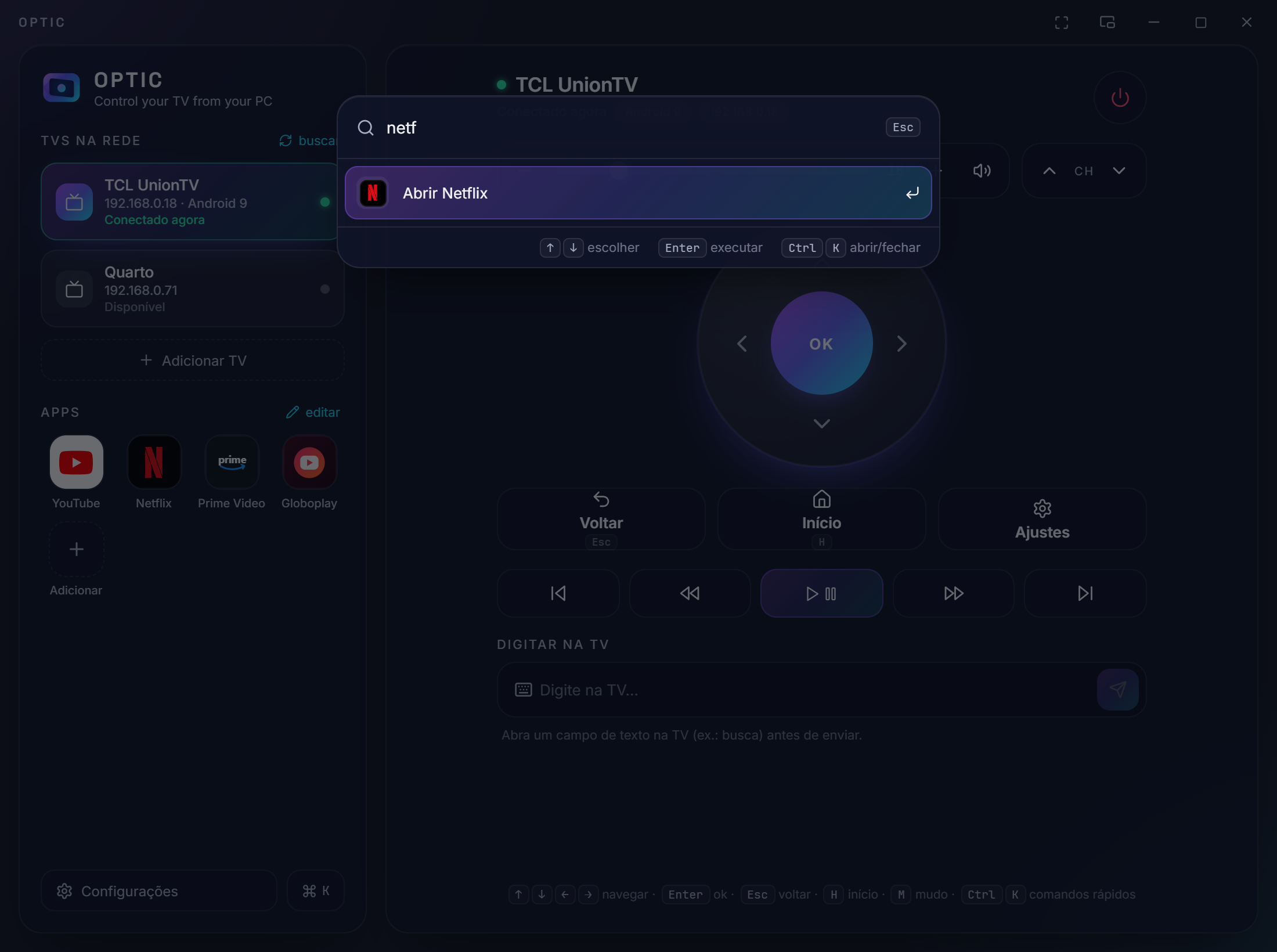Click the OPTIC app logo
The width and height of the screenshot is (1277, 952).
click(x=61, y=88)
